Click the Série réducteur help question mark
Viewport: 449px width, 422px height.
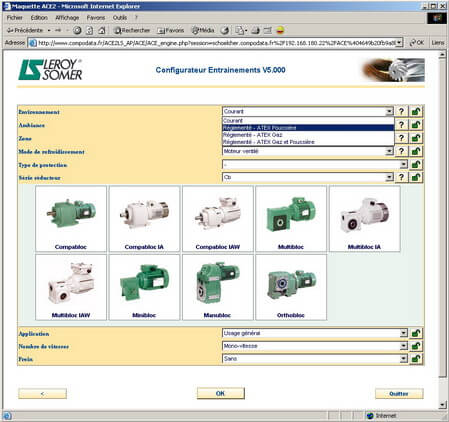coord(401,177)
